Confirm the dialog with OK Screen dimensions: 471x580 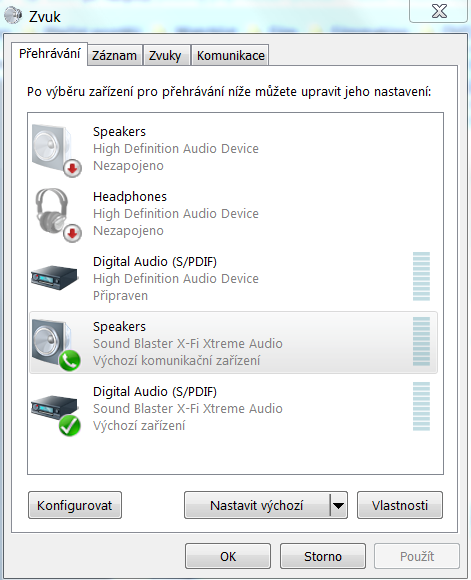point(228,556)
